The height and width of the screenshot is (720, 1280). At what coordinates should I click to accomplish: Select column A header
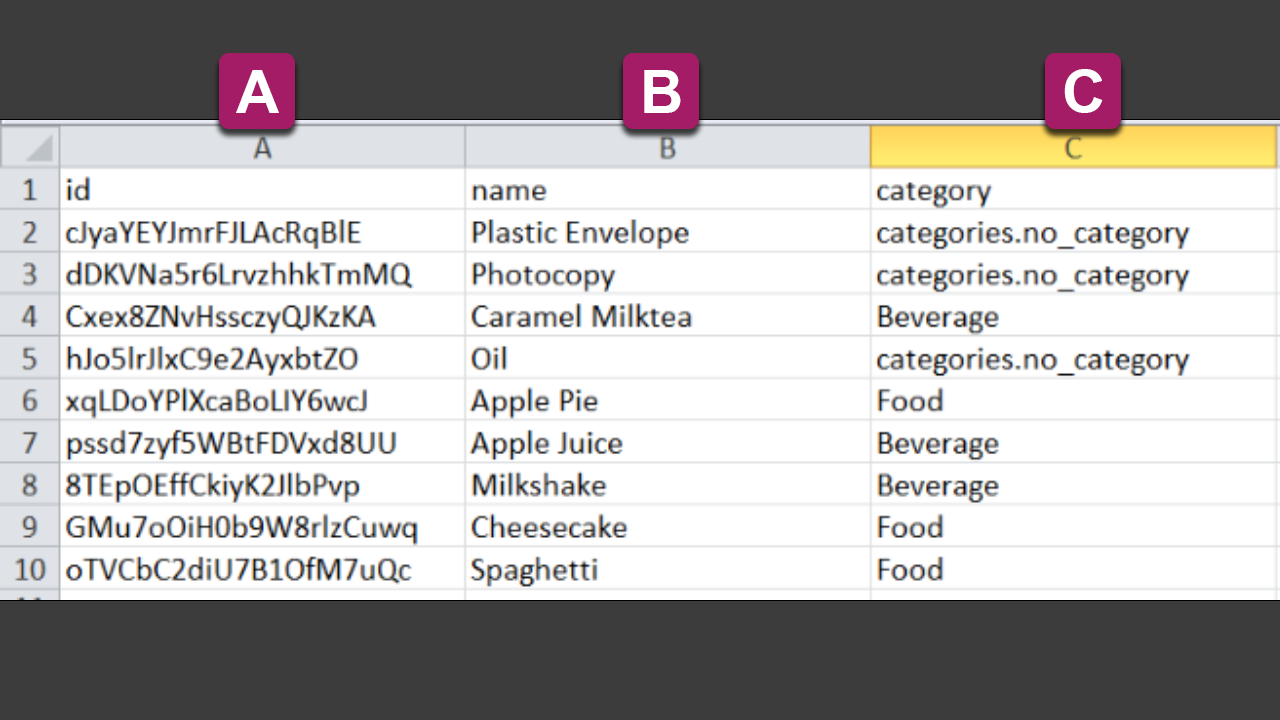pyautogui.click(x=262, y=147)
